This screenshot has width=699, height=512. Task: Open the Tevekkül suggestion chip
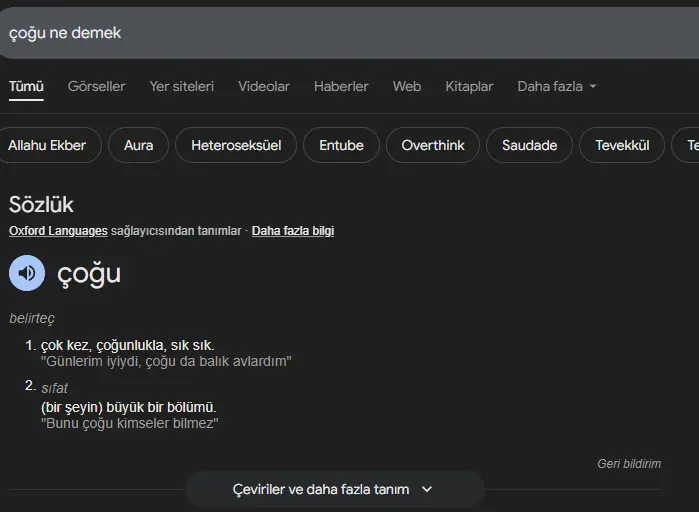[x=622, y=145]
